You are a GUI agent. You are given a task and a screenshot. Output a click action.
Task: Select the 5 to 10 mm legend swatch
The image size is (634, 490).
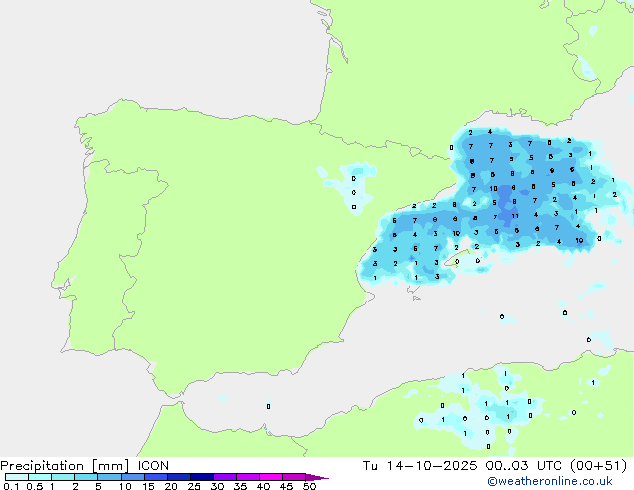(x=109, y=477)
